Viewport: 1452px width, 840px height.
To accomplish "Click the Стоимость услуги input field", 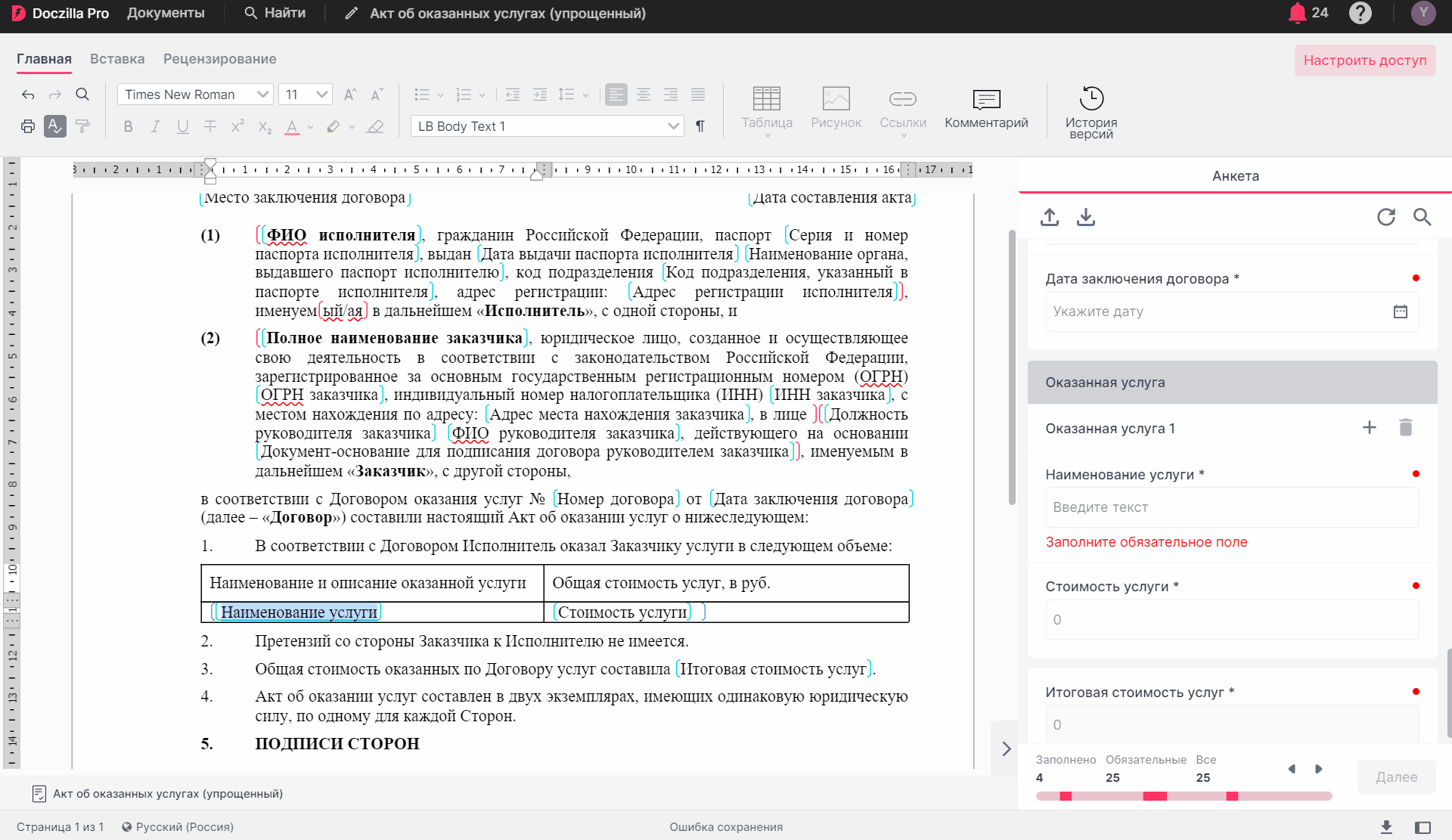I will pyautogui.click(x=1232, y=620).
